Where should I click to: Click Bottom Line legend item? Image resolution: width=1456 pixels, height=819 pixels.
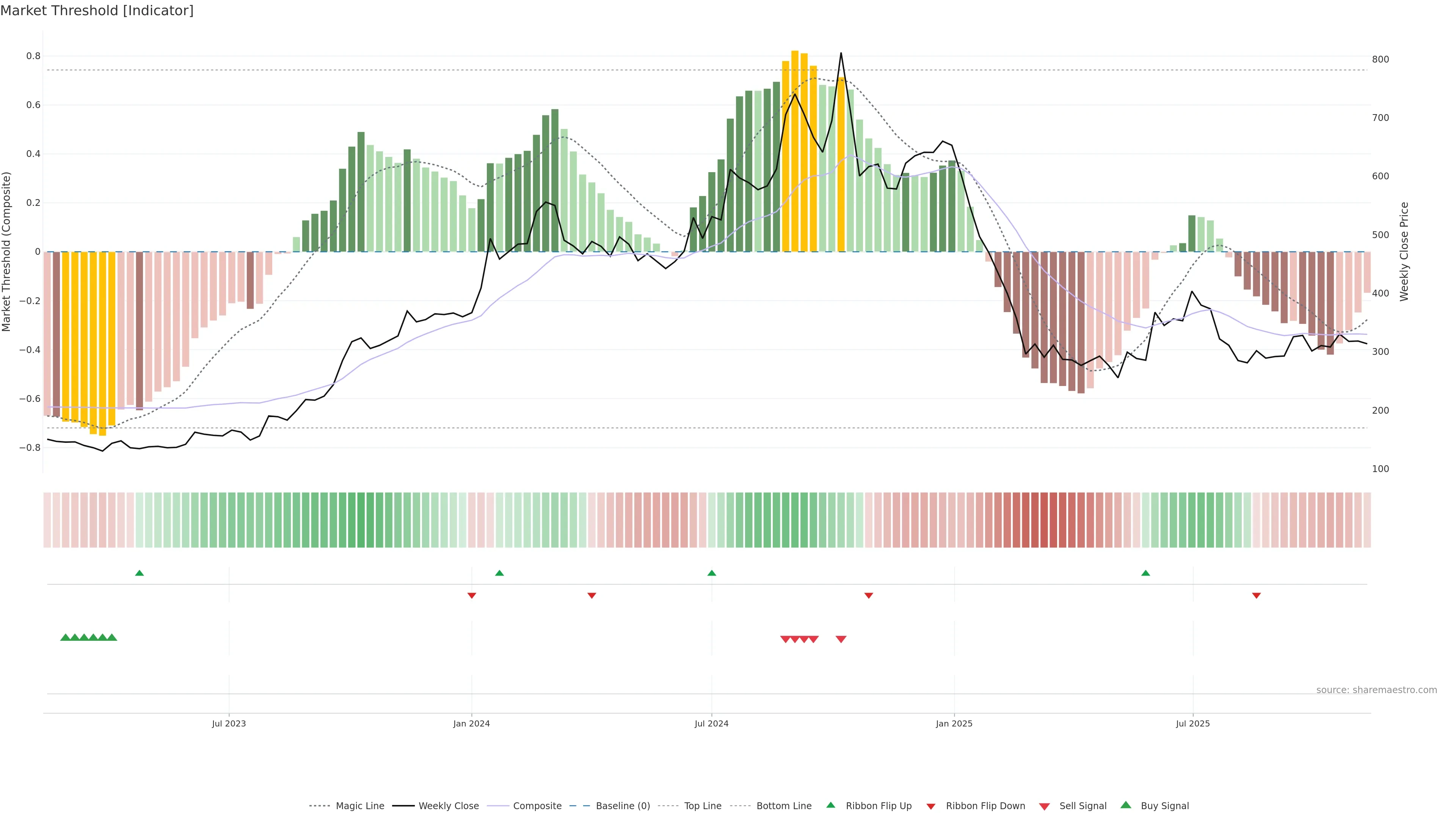(x=783, y=806)
